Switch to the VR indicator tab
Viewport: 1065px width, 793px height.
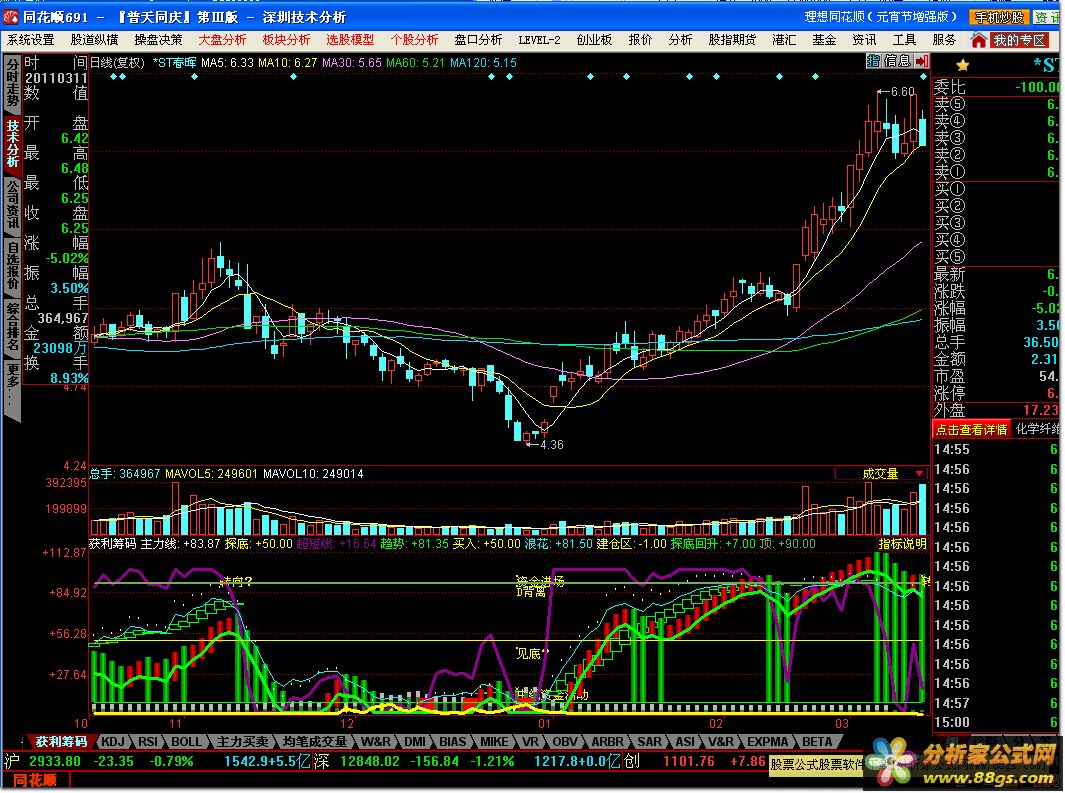530,741
